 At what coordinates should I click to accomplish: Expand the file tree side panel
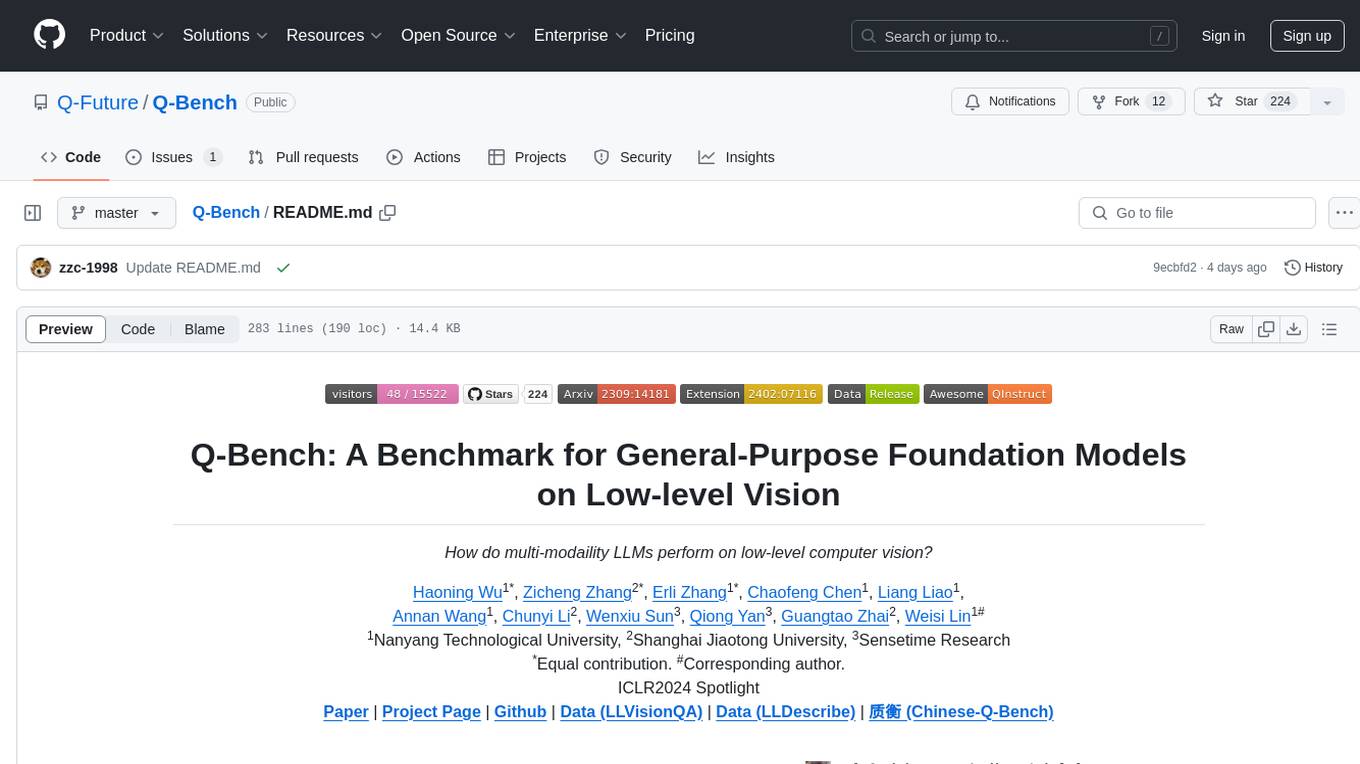(x=33, y=213)
